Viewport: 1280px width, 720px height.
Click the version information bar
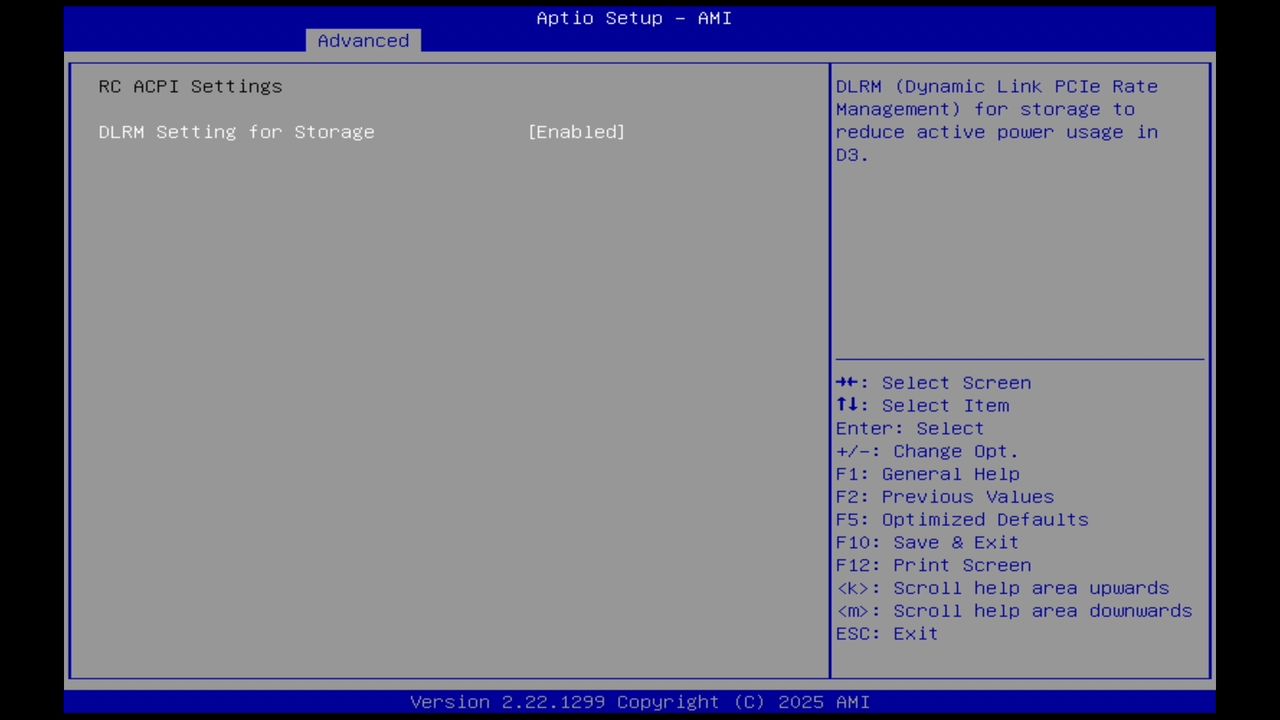pos(639,701)
